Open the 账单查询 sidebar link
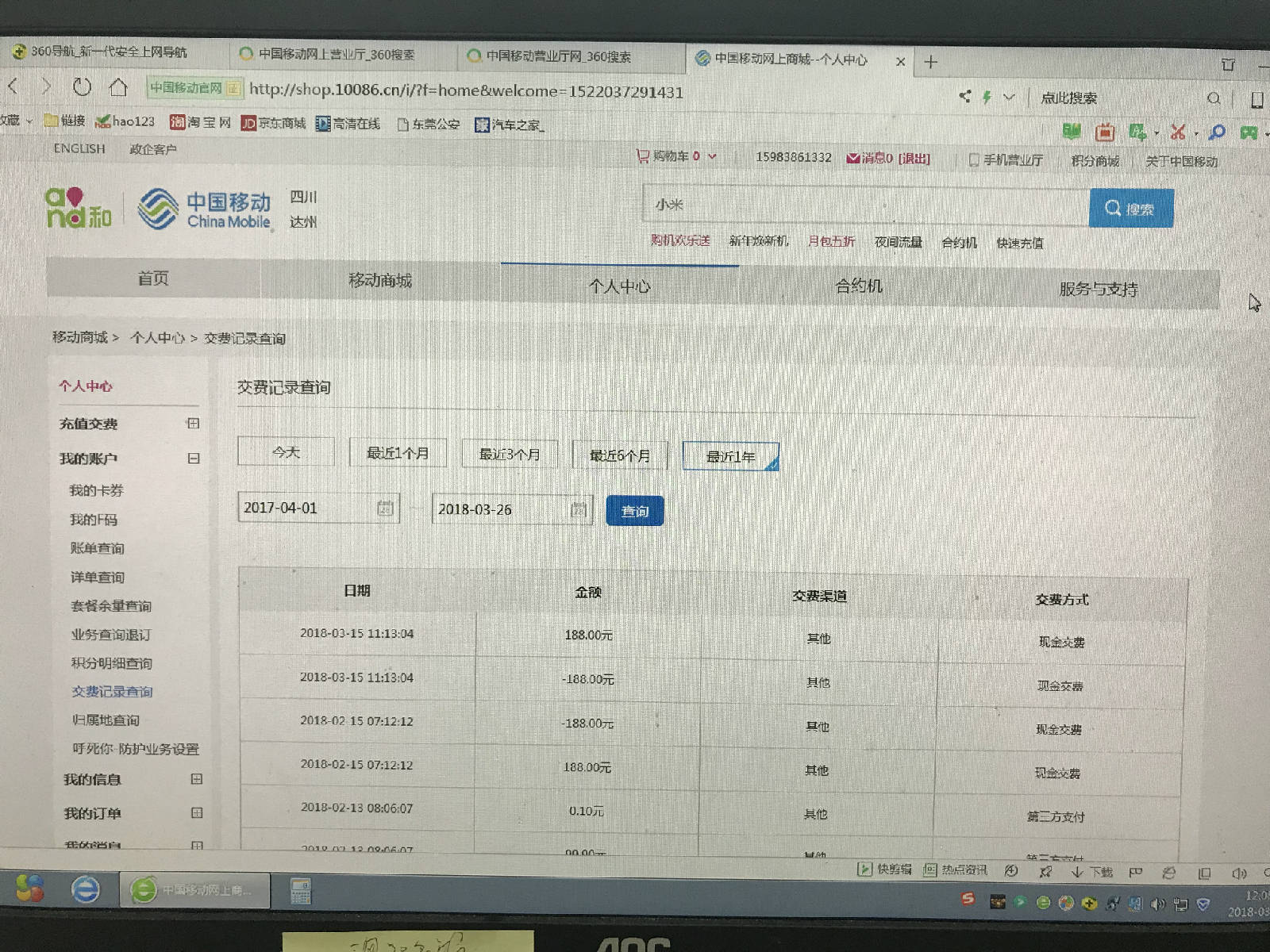Viewport: 1270px width, 952px height. click(97, 548)
